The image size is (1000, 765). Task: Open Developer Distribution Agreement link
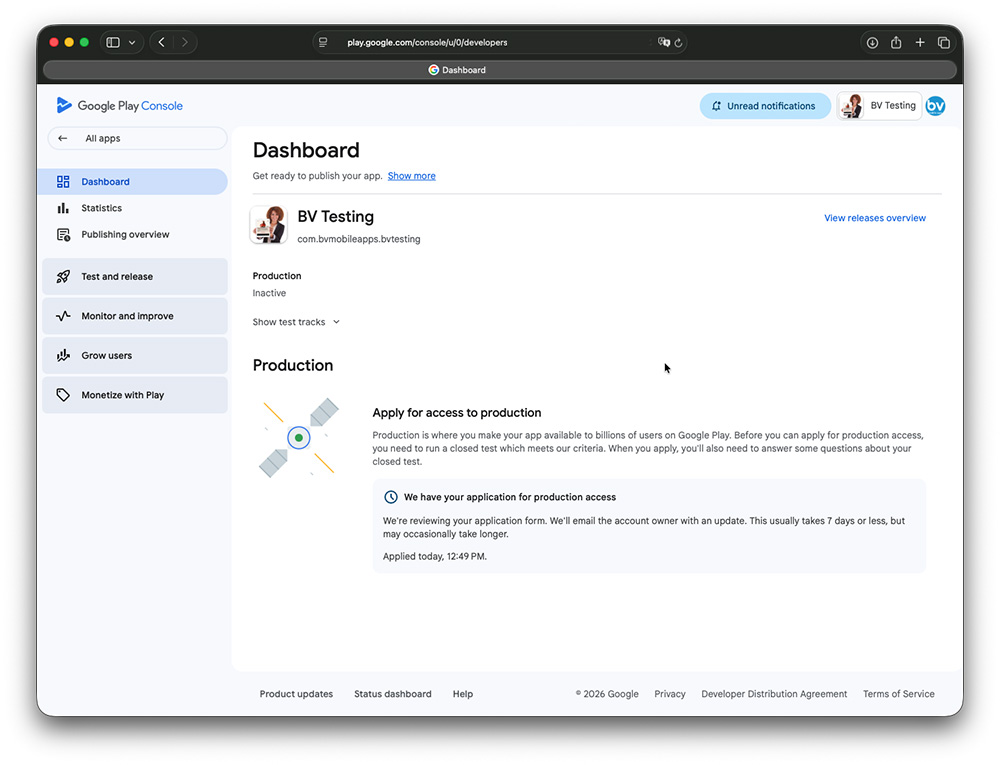774,694
